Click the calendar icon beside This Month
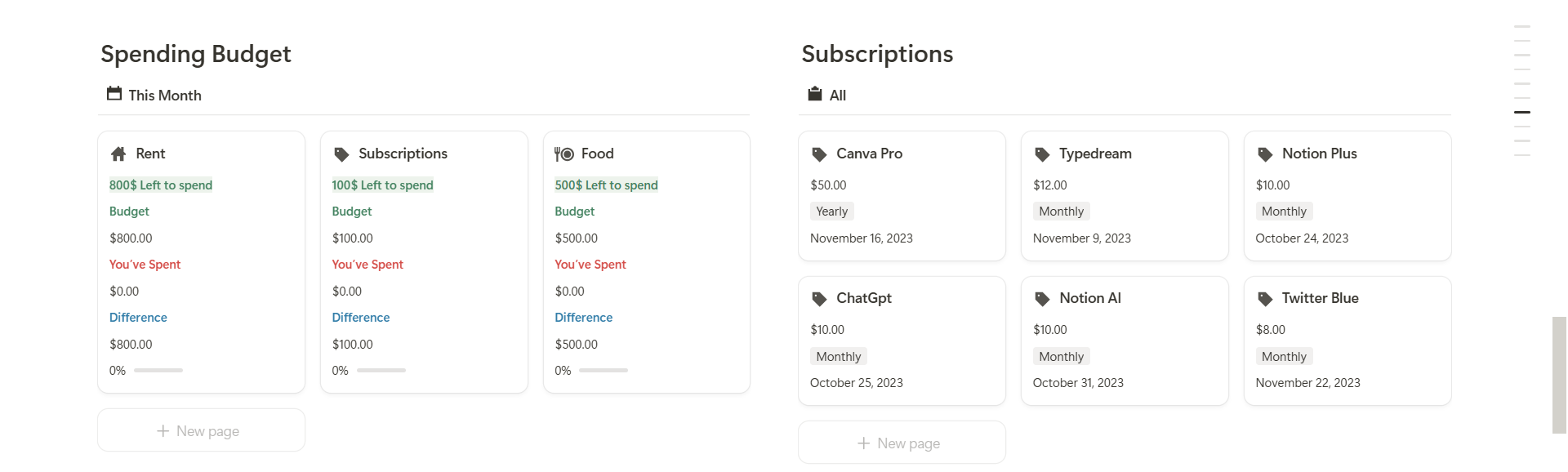The image size is (1568, 472). [x=114, y=94]
